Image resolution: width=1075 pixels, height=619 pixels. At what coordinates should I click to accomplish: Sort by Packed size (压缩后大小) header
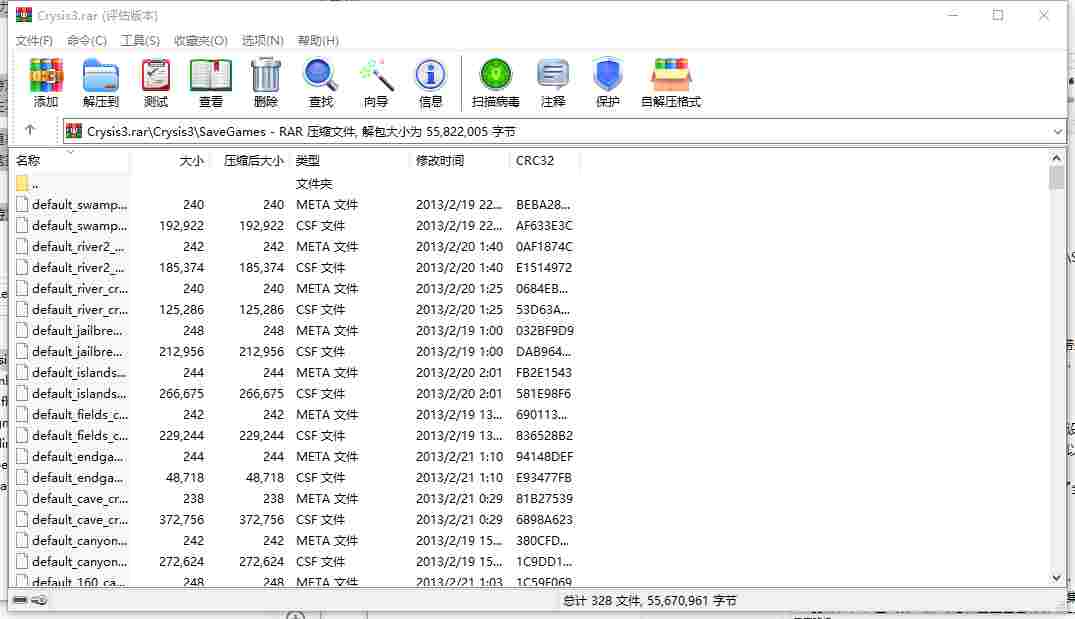click(250, 160)
